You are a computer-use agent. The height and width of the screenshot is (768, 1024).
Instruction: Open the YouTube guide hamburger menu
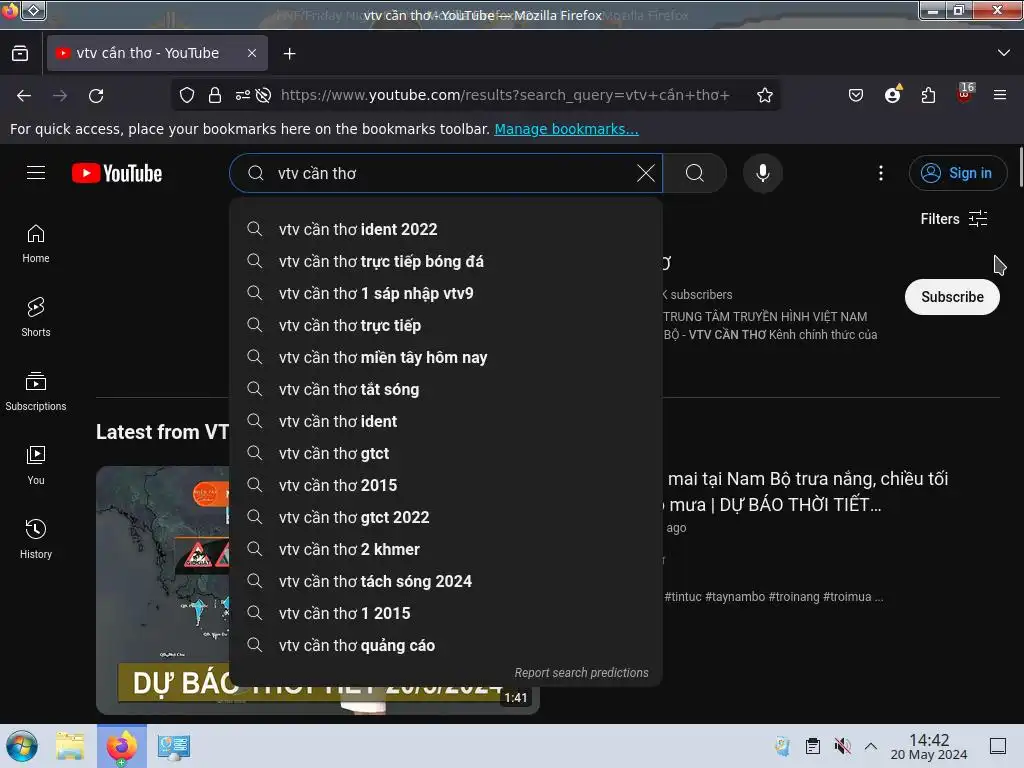pos(36,173)
